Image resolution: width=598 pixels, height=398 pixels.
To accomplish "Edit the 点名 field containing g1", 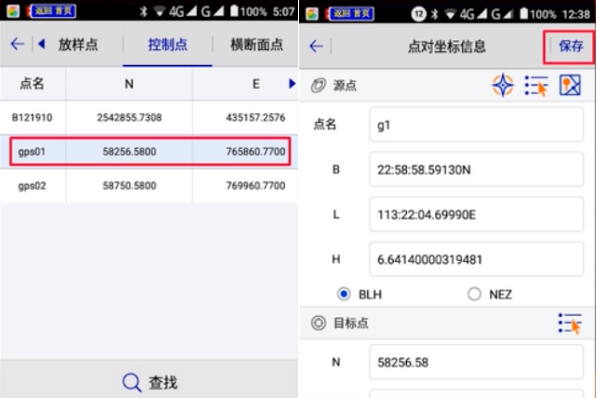I will (x=476, y=125).
